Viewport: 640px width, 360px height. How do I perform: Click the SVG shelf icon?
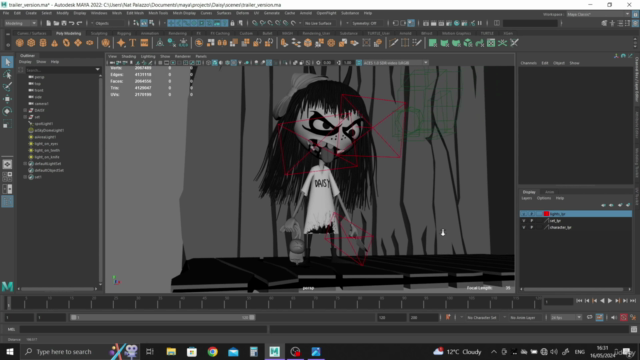pyautogui.click(x=144, y=43)
